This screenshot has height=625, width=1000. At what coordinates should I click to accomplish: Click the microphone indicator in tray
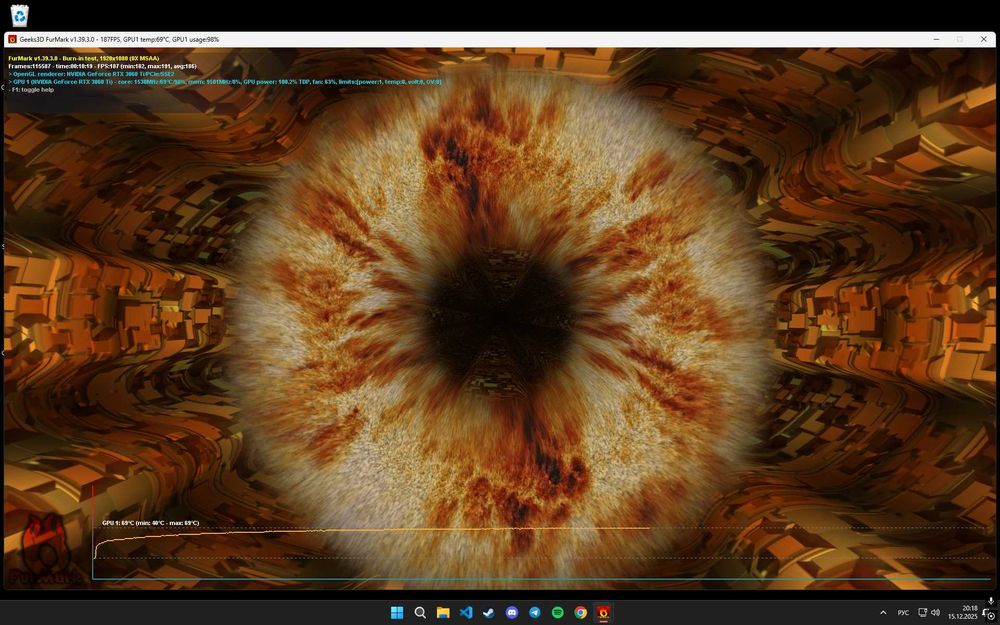point(990,601)
